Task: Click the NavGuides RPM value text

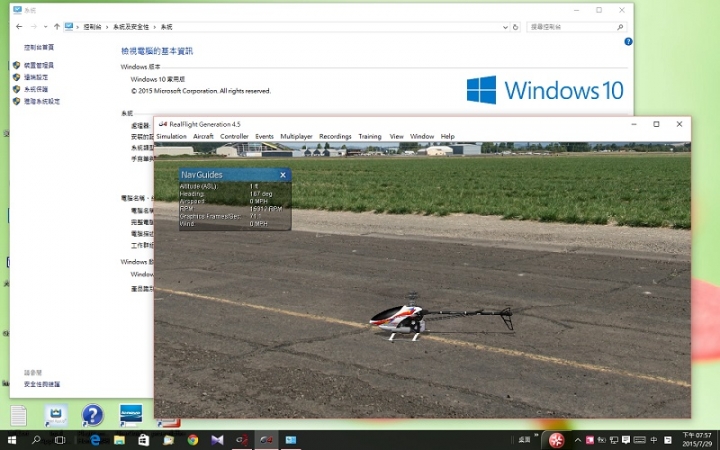Action: point(266,208)
